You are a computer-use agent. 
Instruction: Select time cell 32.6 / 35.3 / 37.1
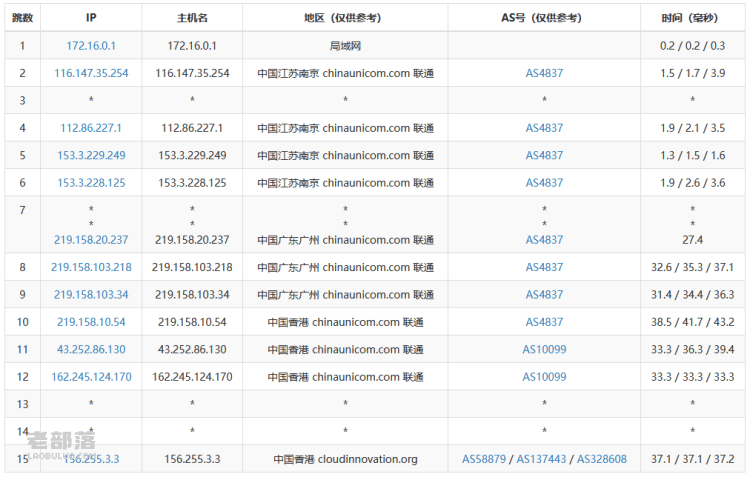point(693,267)
